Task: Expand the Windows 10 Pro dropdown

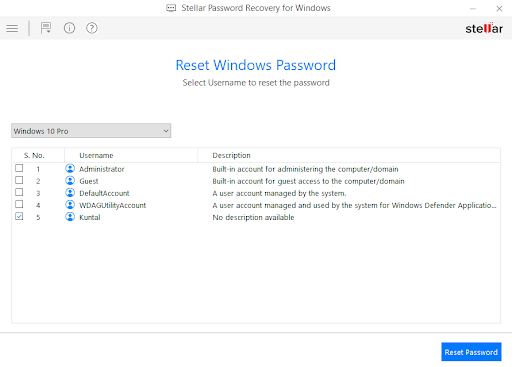Action: pos(91,131)
